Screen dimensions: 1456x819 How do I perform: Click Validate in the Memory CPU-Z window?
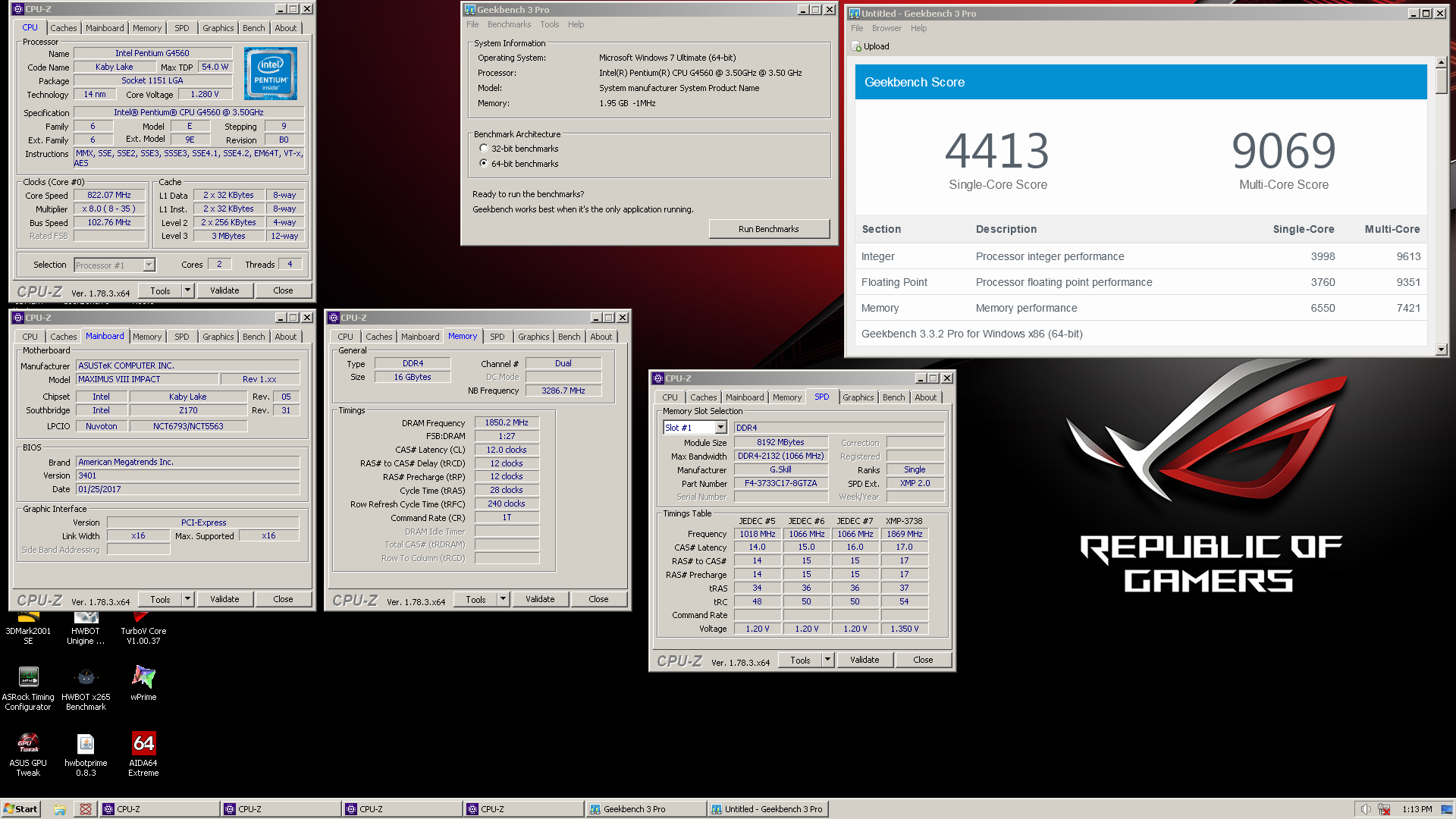[x=540, y=599]
